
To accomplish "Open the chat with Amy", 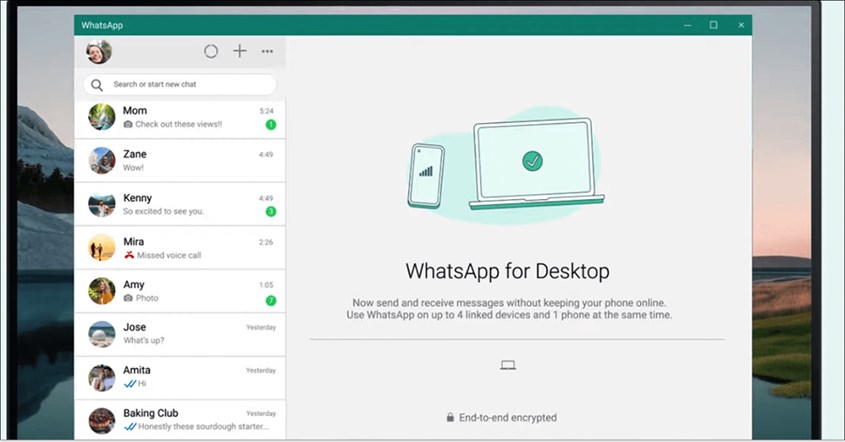I will point(180,291).
